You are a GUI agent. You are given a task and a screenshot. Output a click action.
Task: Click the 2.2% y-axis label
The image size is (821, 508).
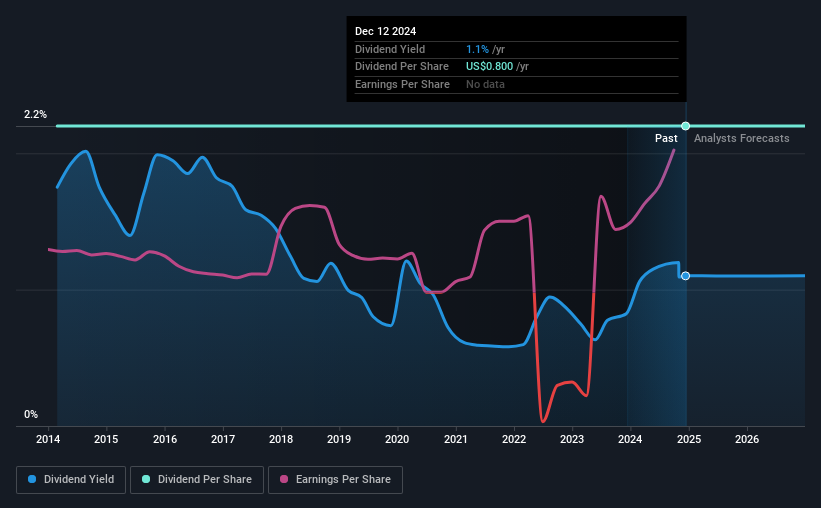[x=35, y=115]
